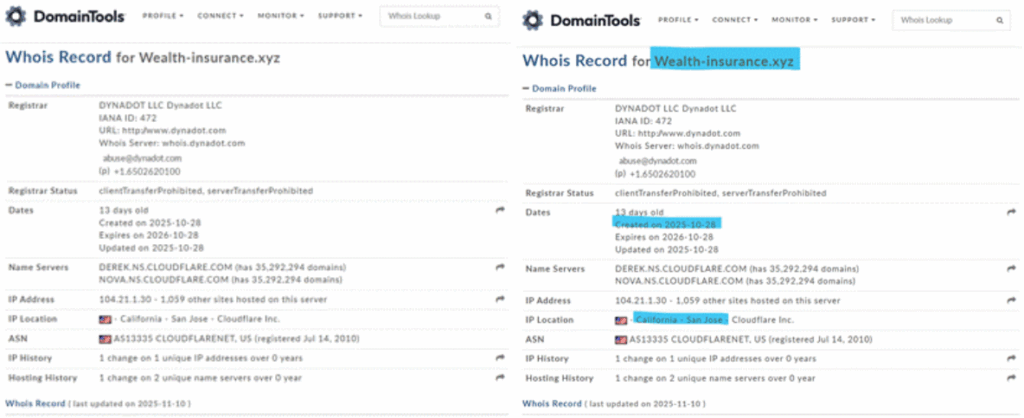Click 'Whois Server: whois.dynadot.com' text, left page
This screenshot has width=1024, height=418.
click(172, 143)
